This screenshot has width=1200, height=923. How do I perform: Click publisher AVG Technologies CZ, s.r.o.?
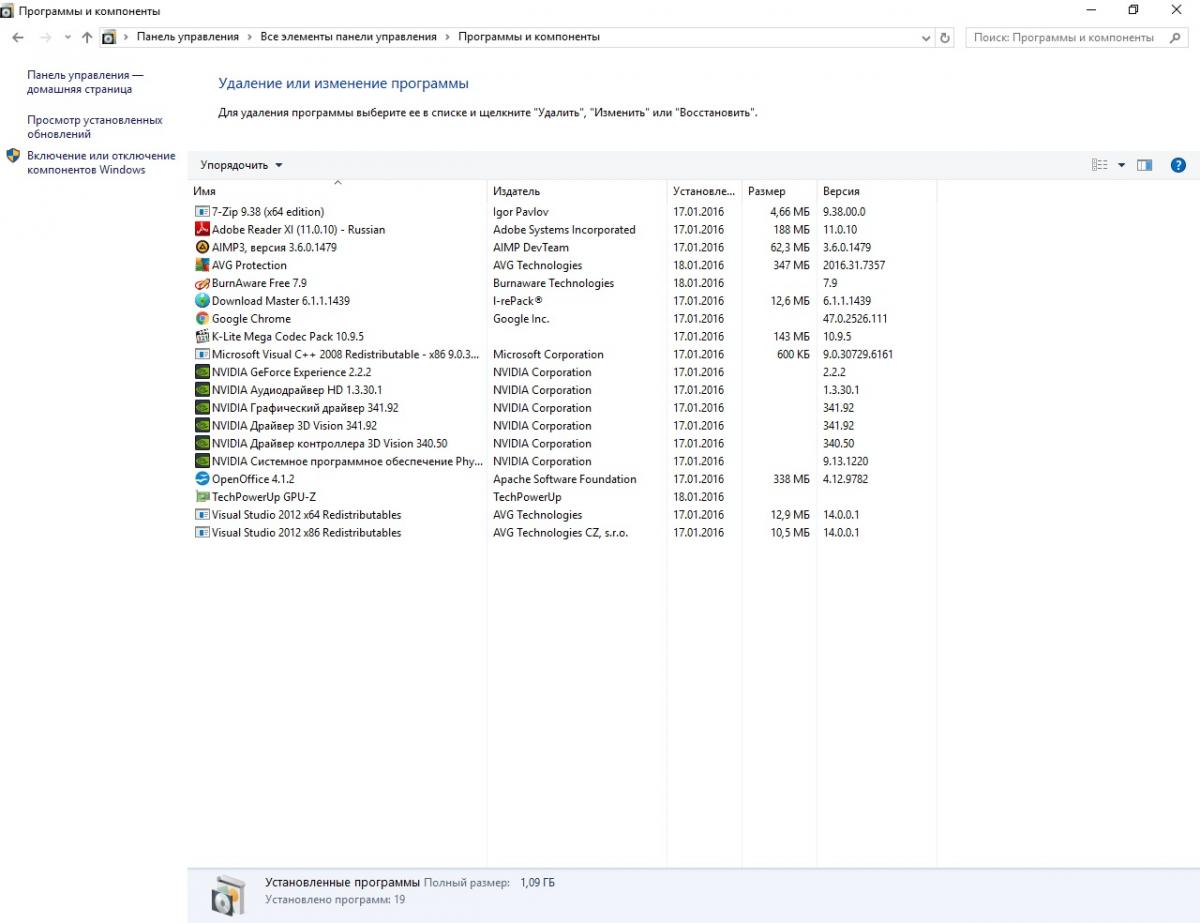[x=561, y=533]
